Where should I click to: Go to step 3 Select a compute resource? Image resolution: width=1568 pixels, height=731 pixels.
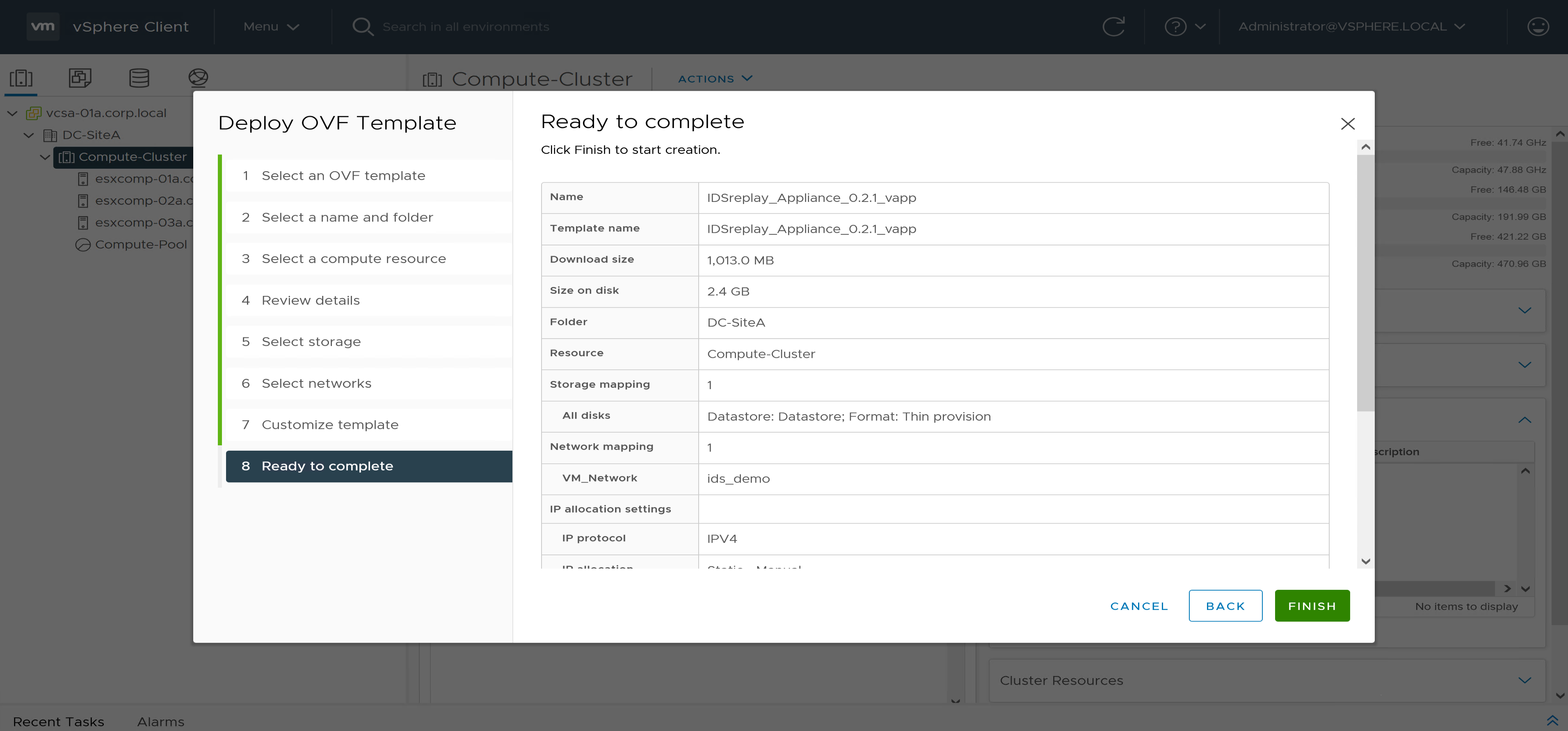(369, 259)
